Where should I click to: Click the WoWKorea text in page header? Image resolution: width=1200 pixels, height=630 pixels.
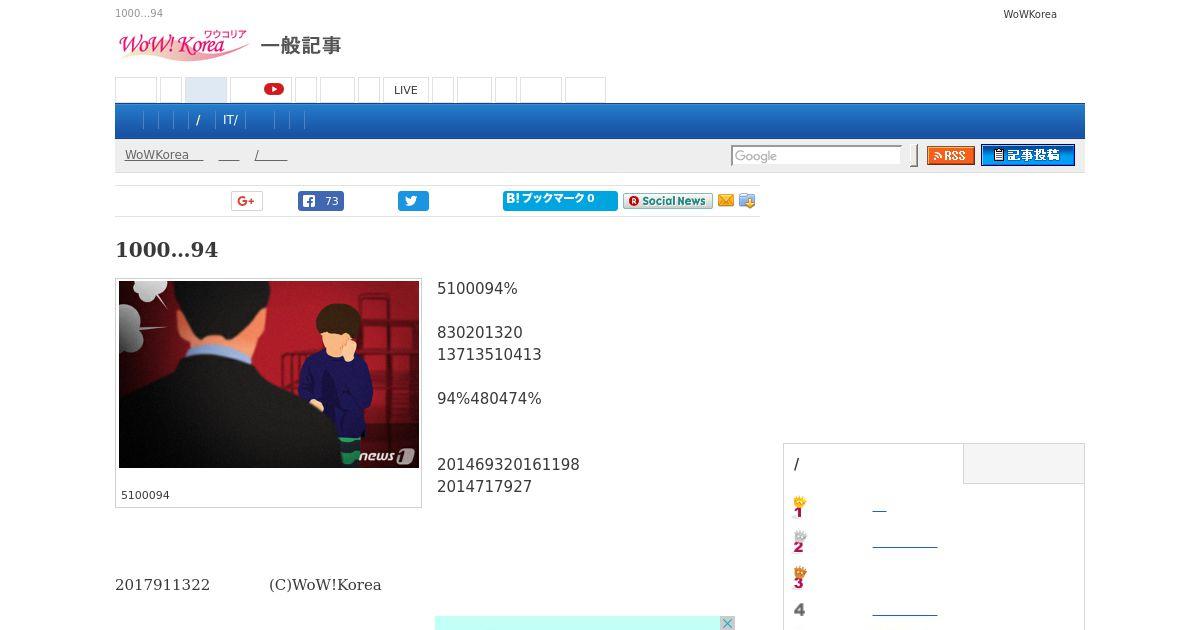(1030, 14)
